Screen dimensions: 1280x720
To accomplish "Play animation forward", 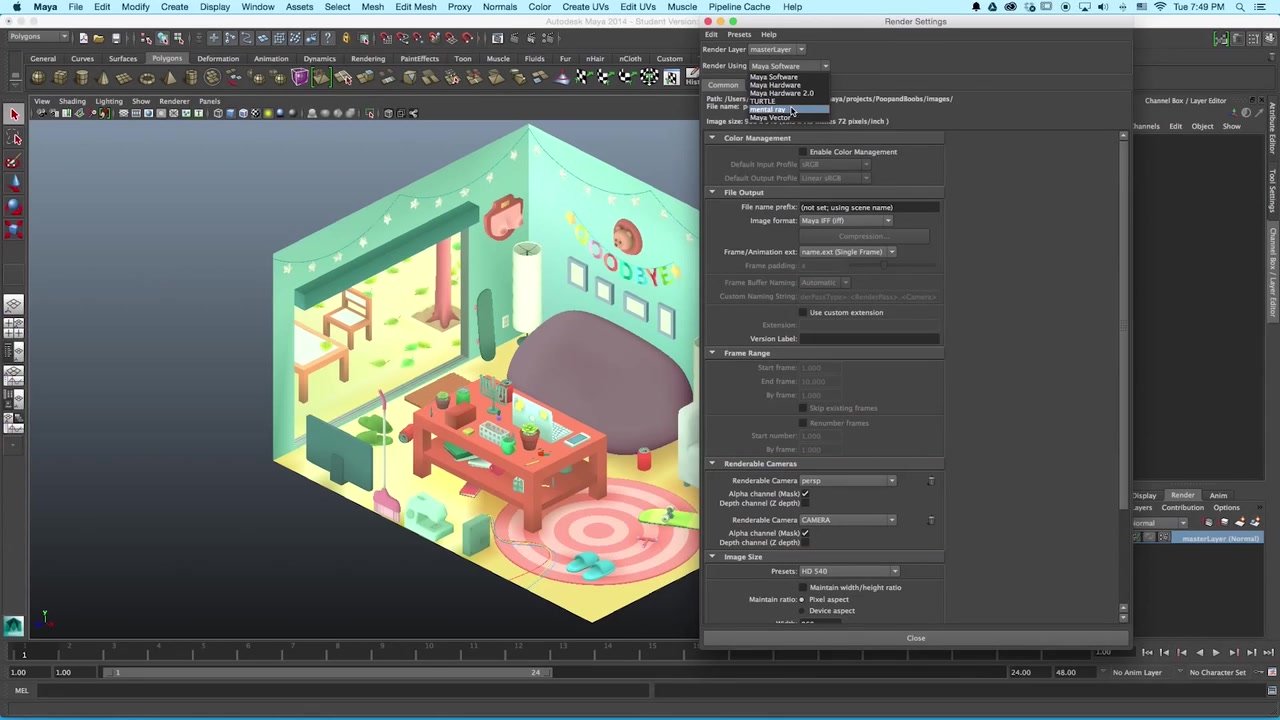I will point(1216,652).
